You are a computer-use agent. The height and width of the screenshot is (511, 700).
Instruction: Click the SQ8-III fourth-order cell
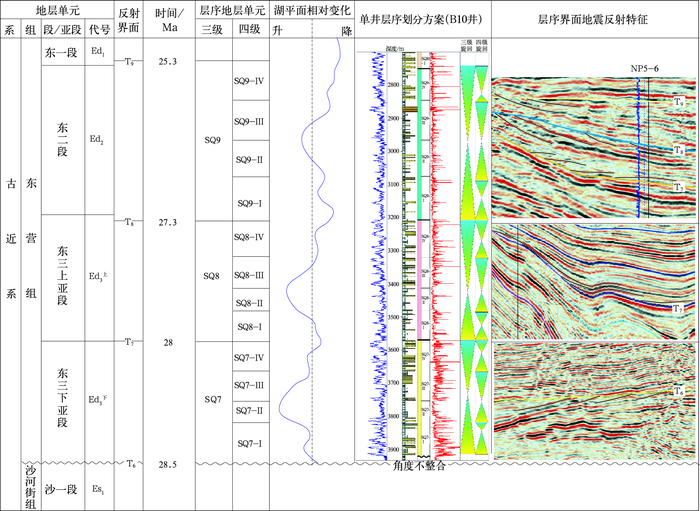point(248,275)
